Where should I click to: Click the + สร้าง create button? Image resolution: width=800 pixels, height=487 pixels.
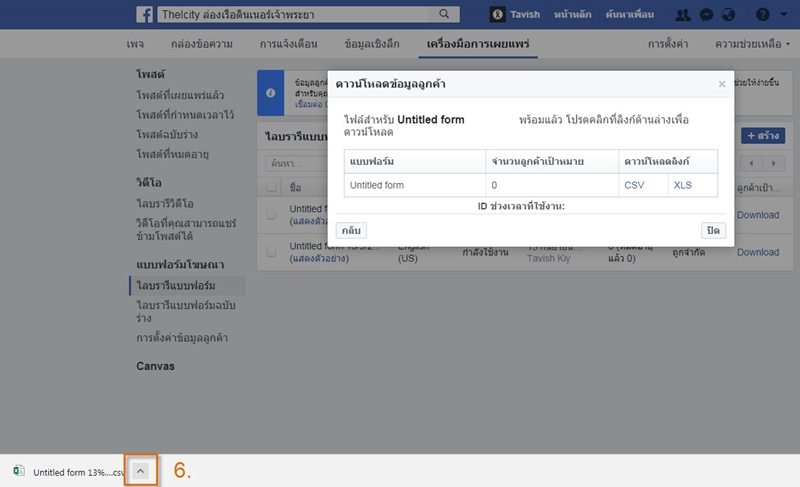click(763, 136)
